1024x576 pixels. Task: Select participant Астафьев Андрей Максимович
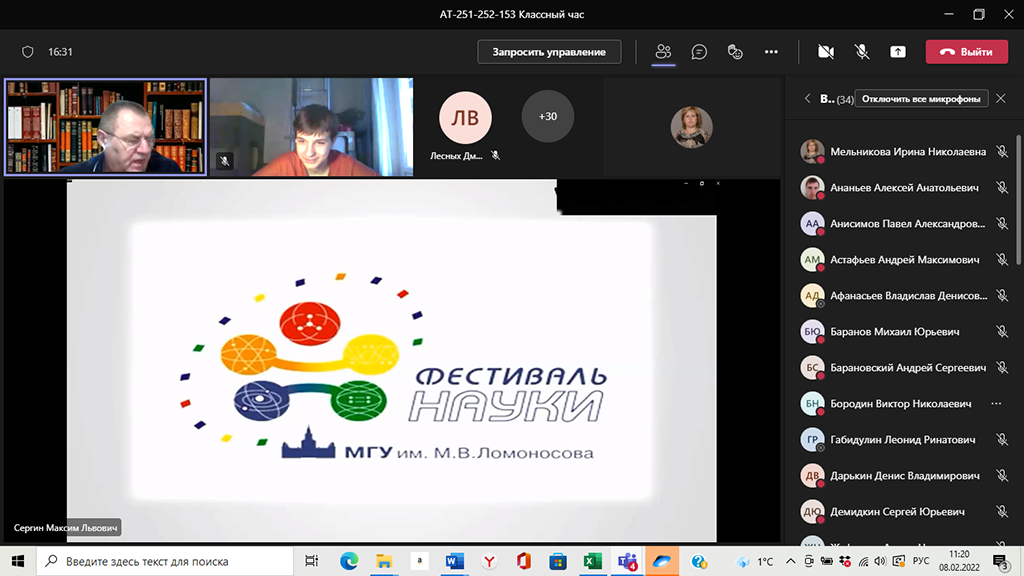tap(904, 259)
